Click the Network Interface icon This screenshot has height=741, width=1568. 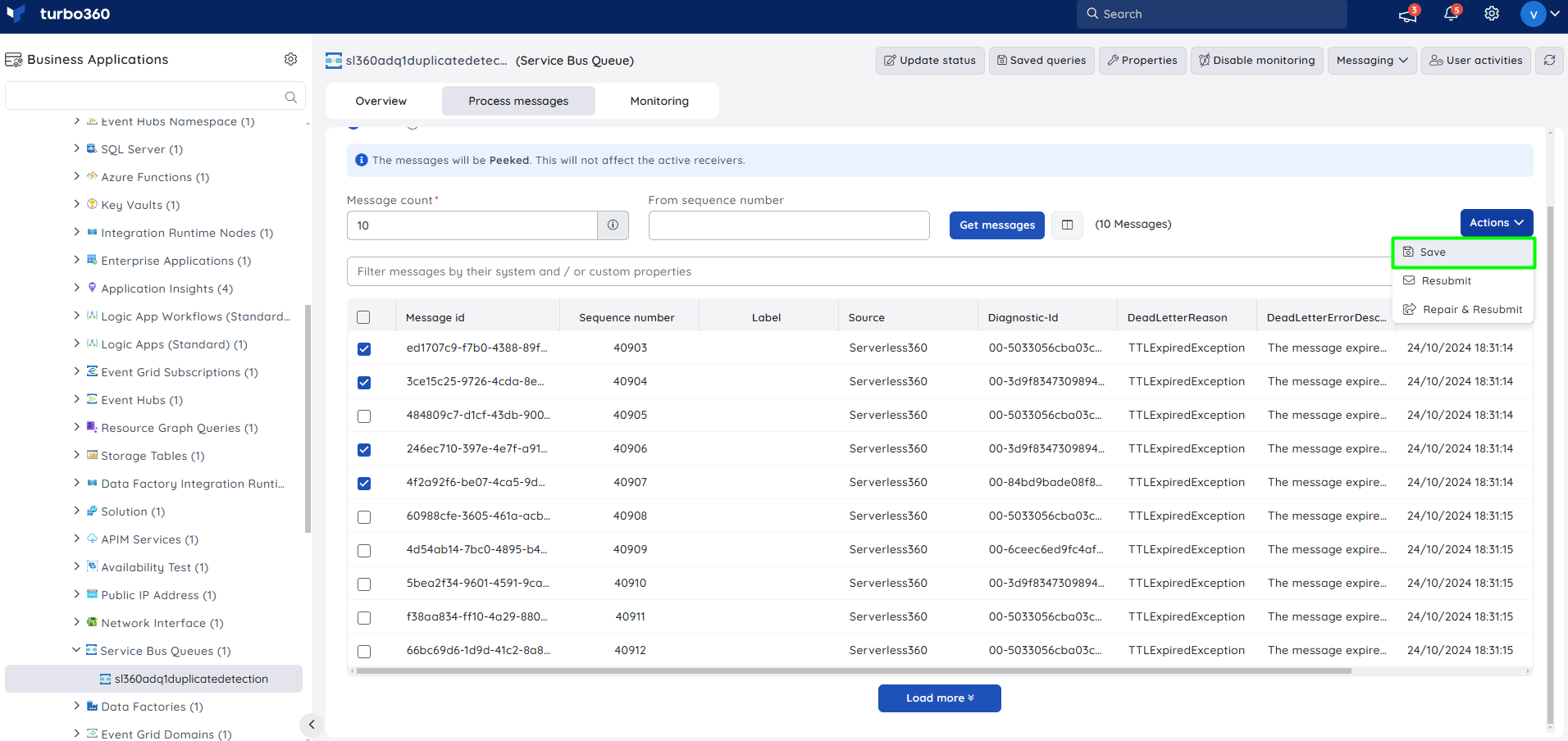92,622
